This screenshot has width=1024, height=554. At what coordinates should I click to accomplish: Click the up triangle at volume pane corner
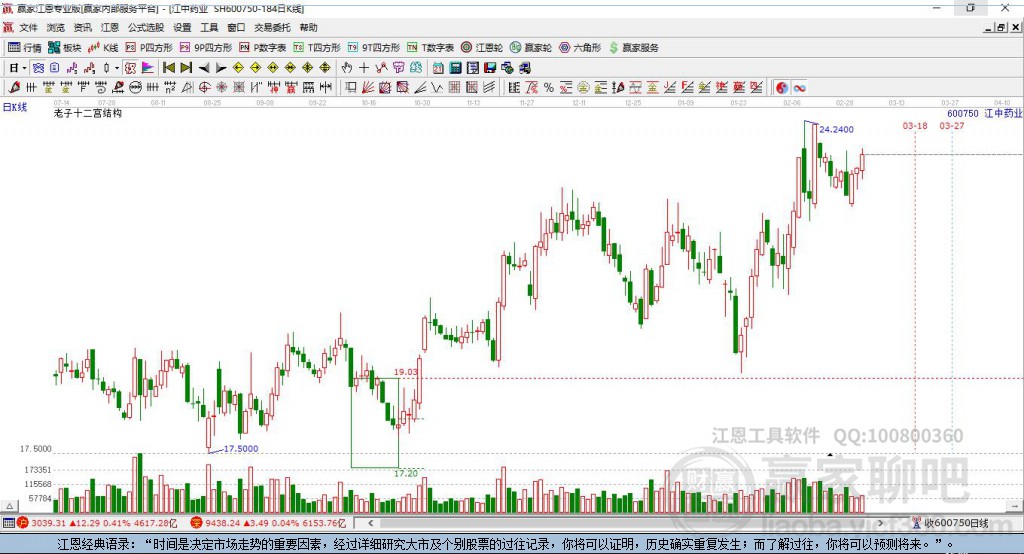coord(9,506)
